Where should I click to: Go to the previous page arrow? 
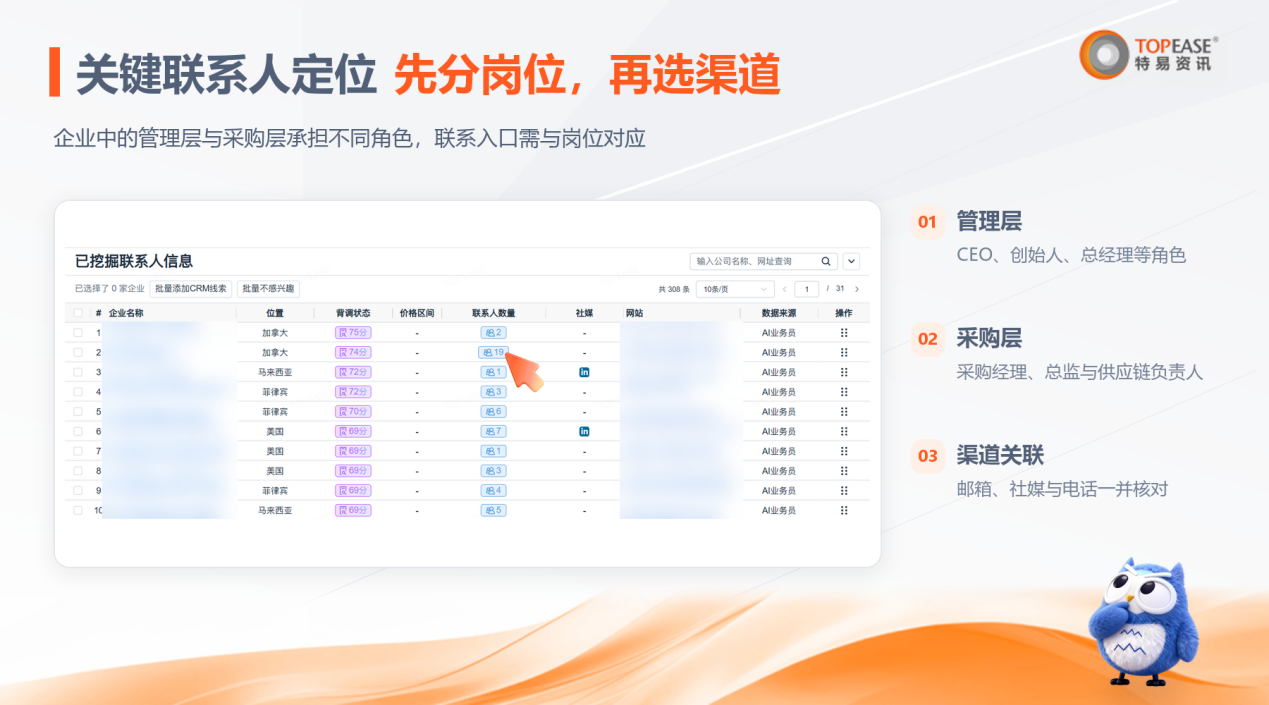[x=784, y=289]
